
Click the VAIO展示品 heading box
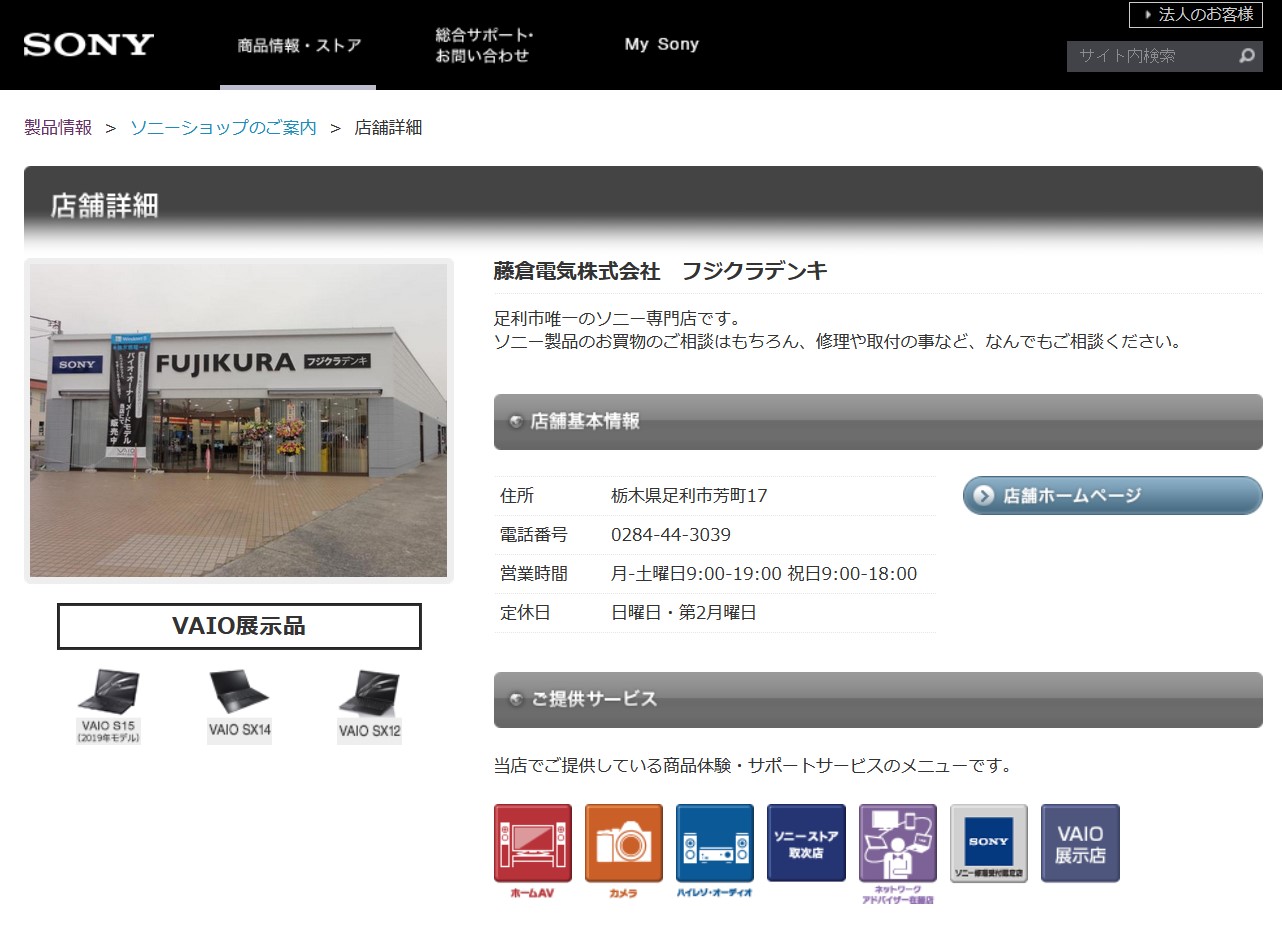click(239, 626)
